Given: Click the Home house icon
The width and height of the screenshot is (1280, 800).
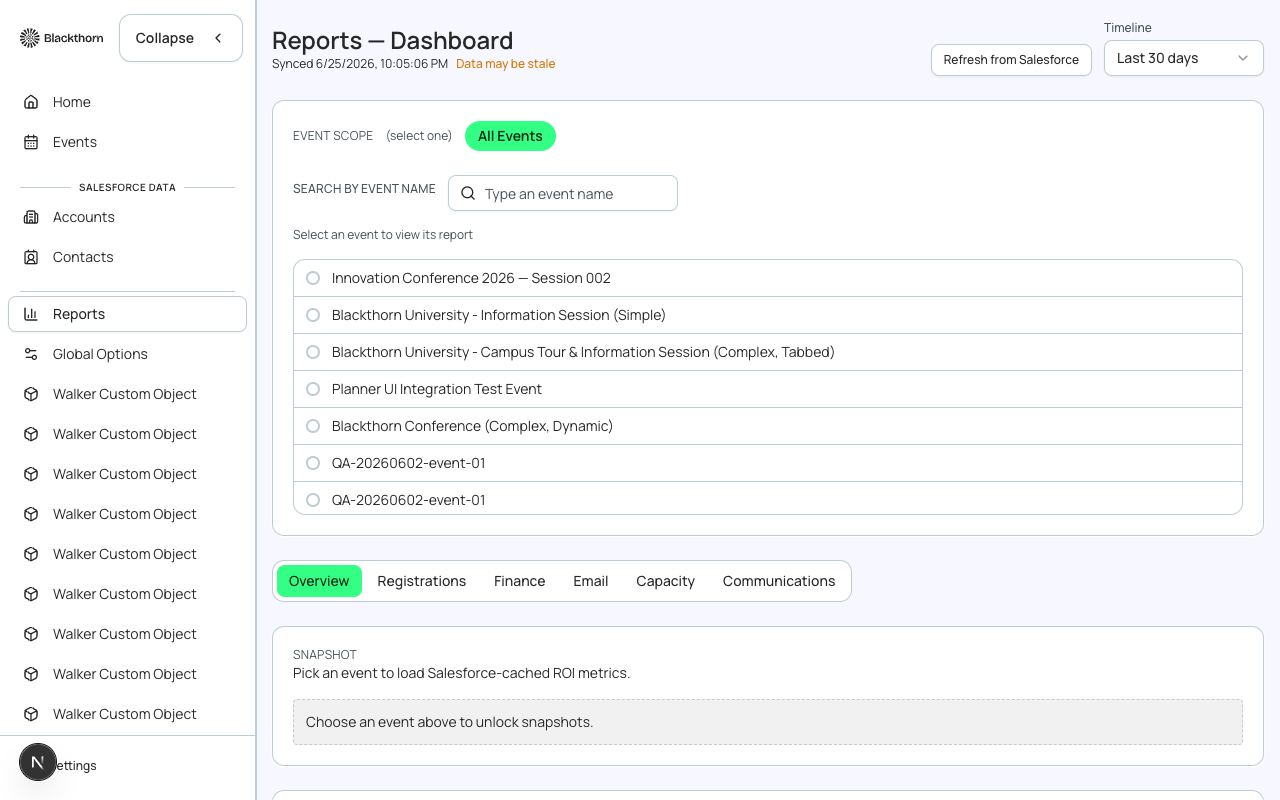Looking at the screenshot, I should pyautogui.click(x=31, y=102).
